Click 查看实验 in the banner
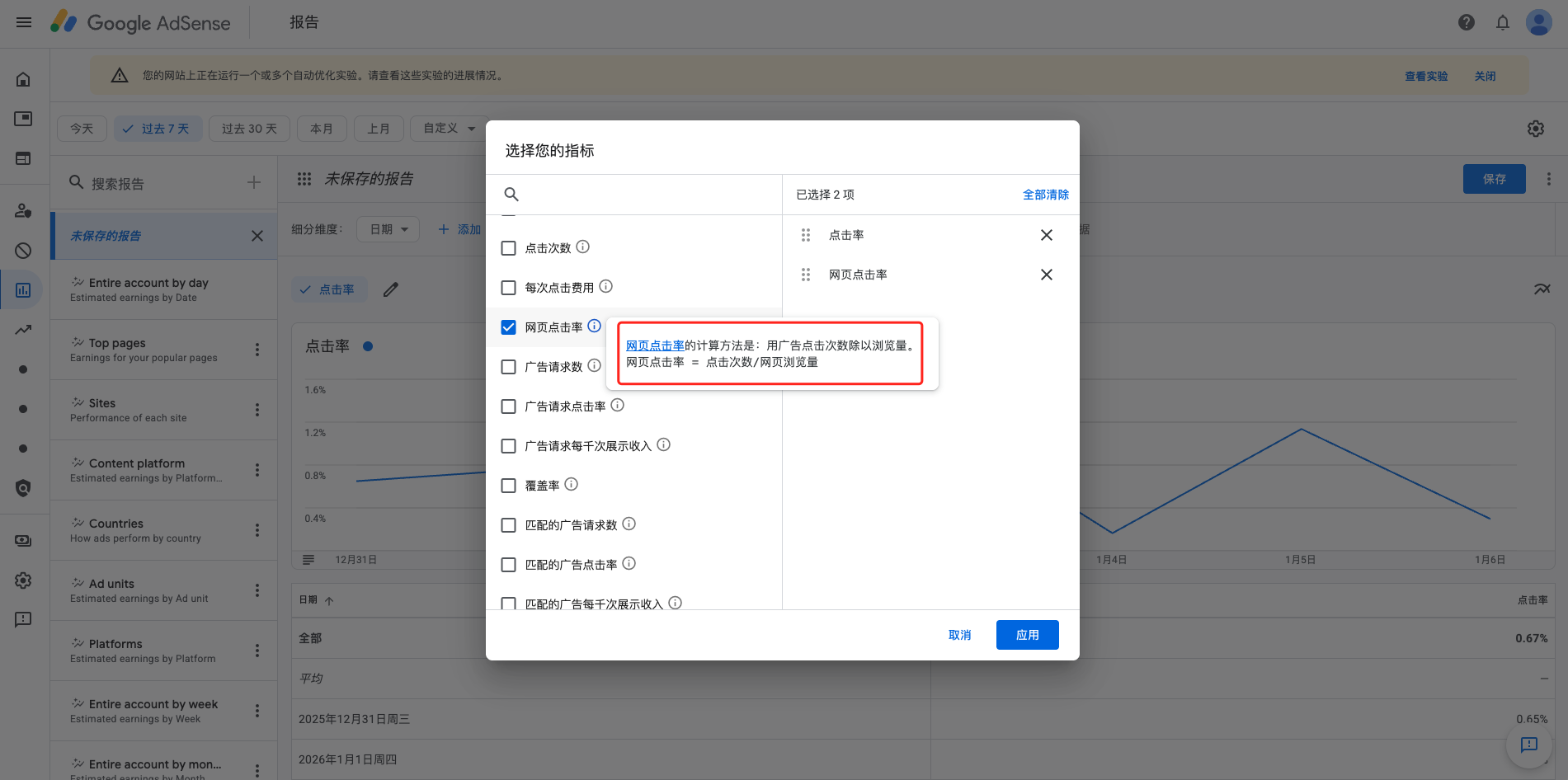 tap(1426, 76)
